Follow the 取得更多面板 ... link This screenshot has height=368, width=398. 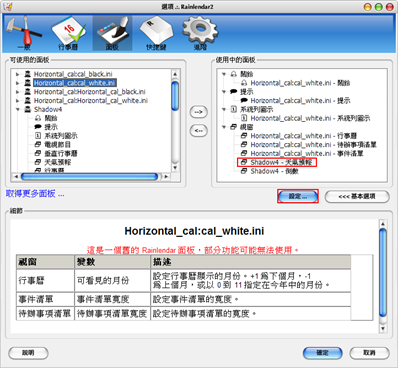35,194
